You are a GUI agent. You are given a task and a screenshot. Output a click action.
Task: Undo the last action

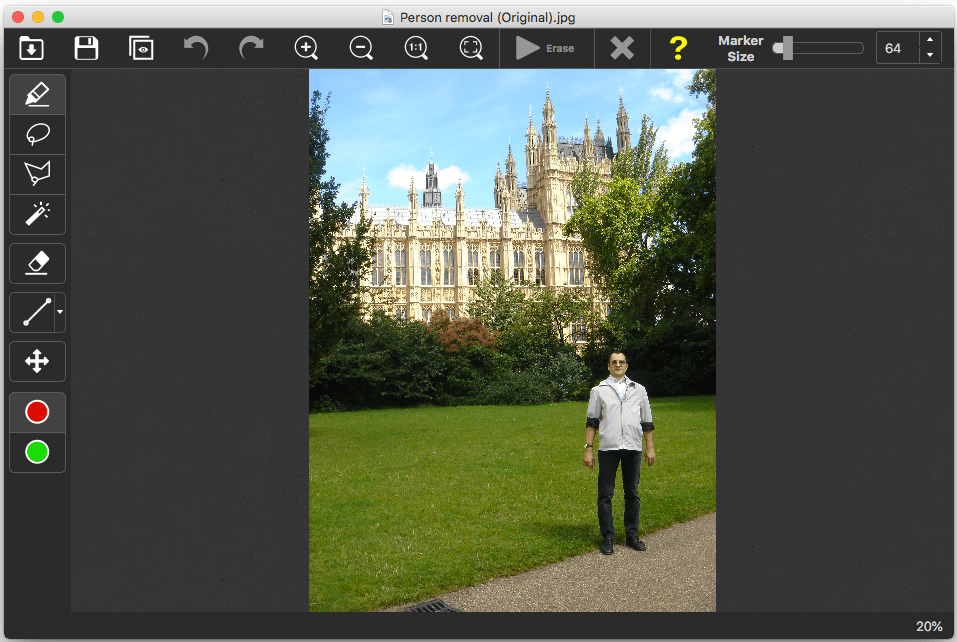(196, 48)
